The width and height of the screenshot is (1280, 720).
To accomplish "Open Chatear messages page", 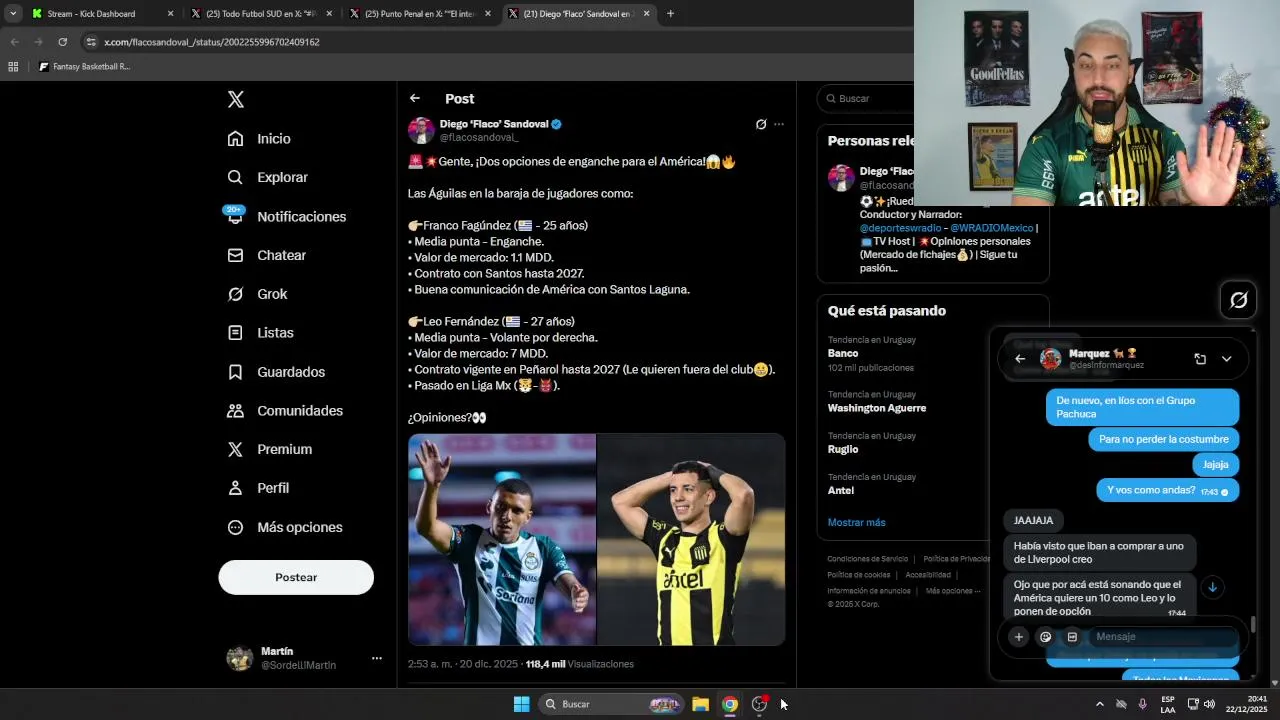I will (x=266, y=255).
